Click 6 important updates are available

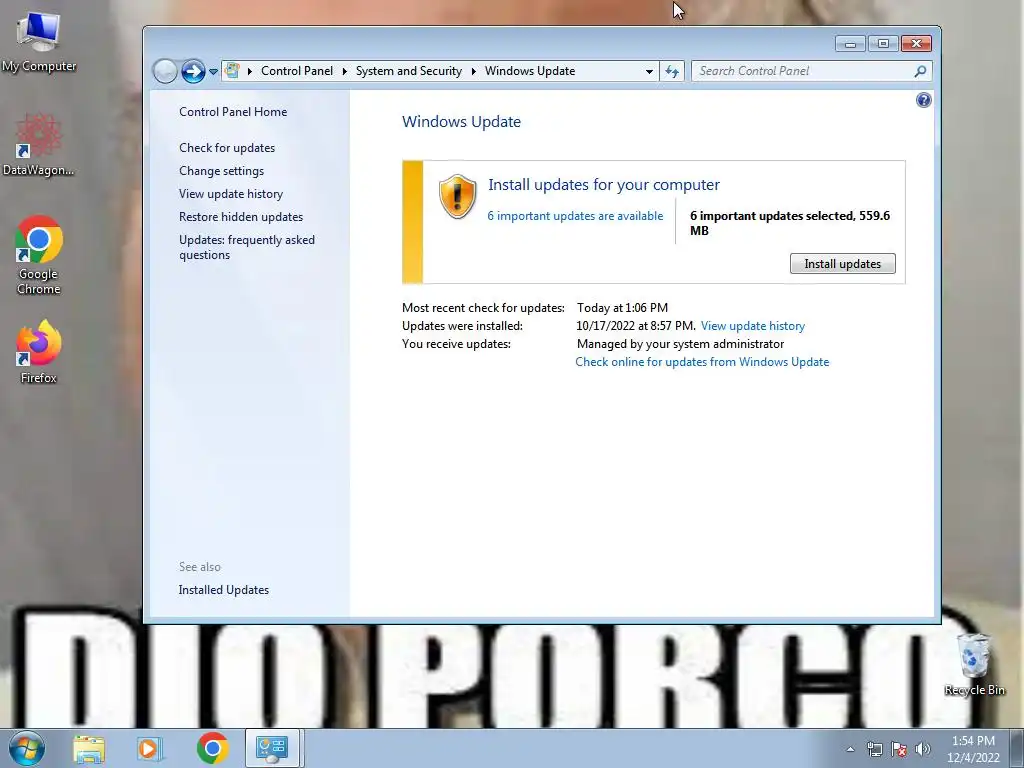[x=575, y=216]
